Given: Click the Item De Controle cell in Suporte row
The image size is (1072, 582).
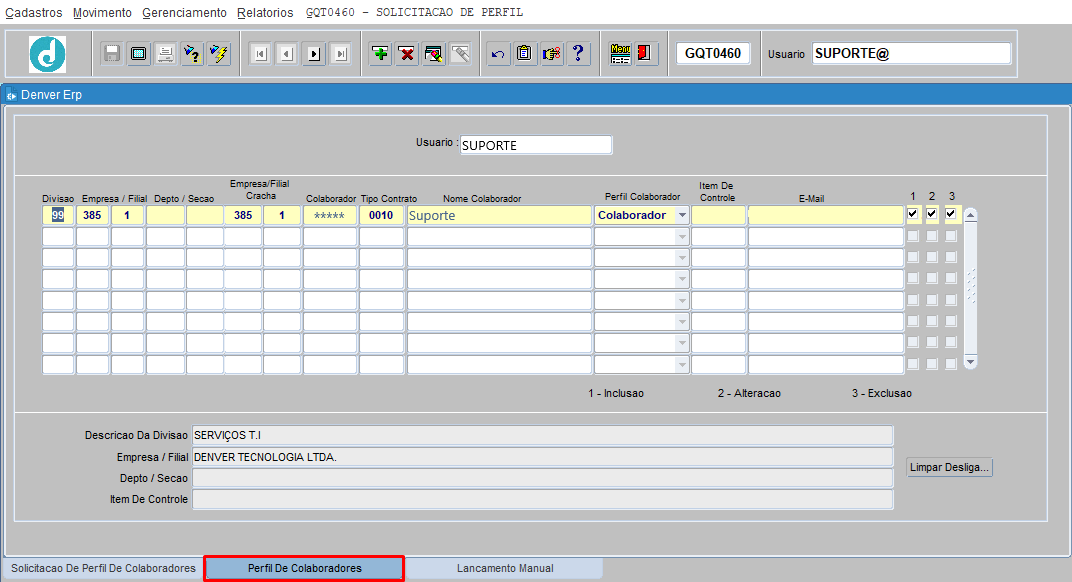Looking at the screenshot, I should 718,215.
